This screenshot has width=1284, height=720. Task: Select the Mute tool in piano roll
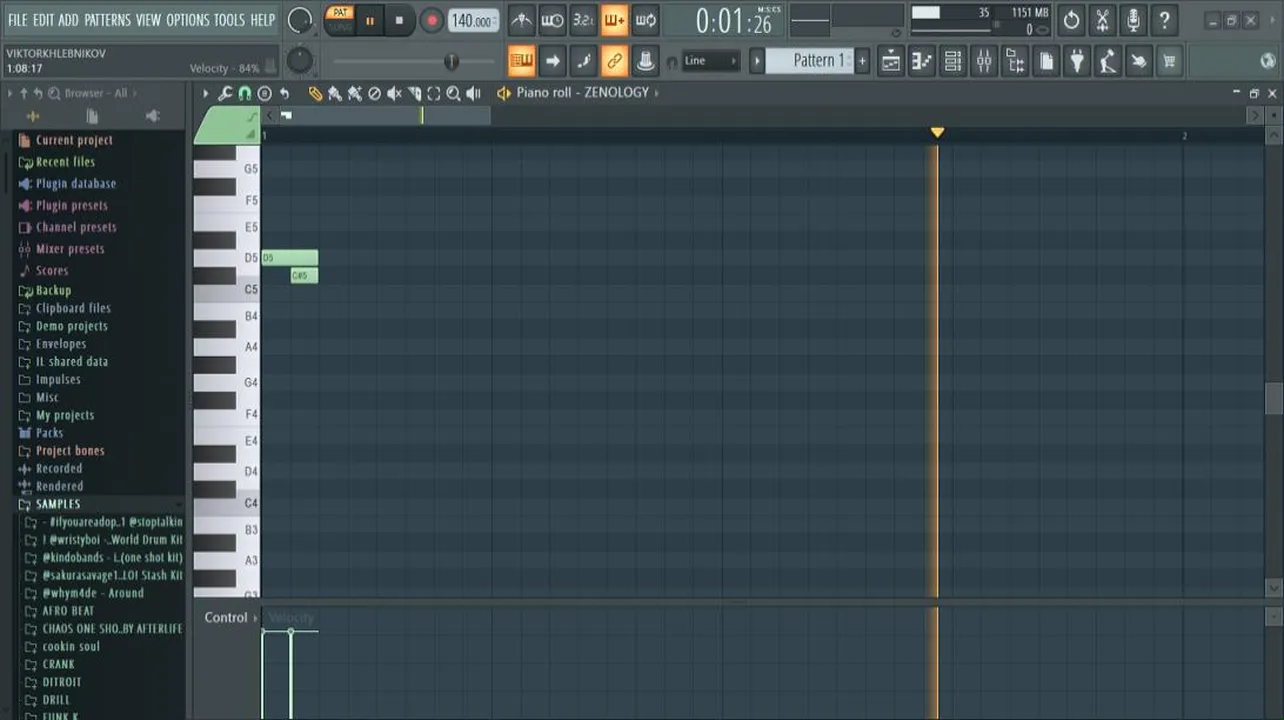coord(394,93)
